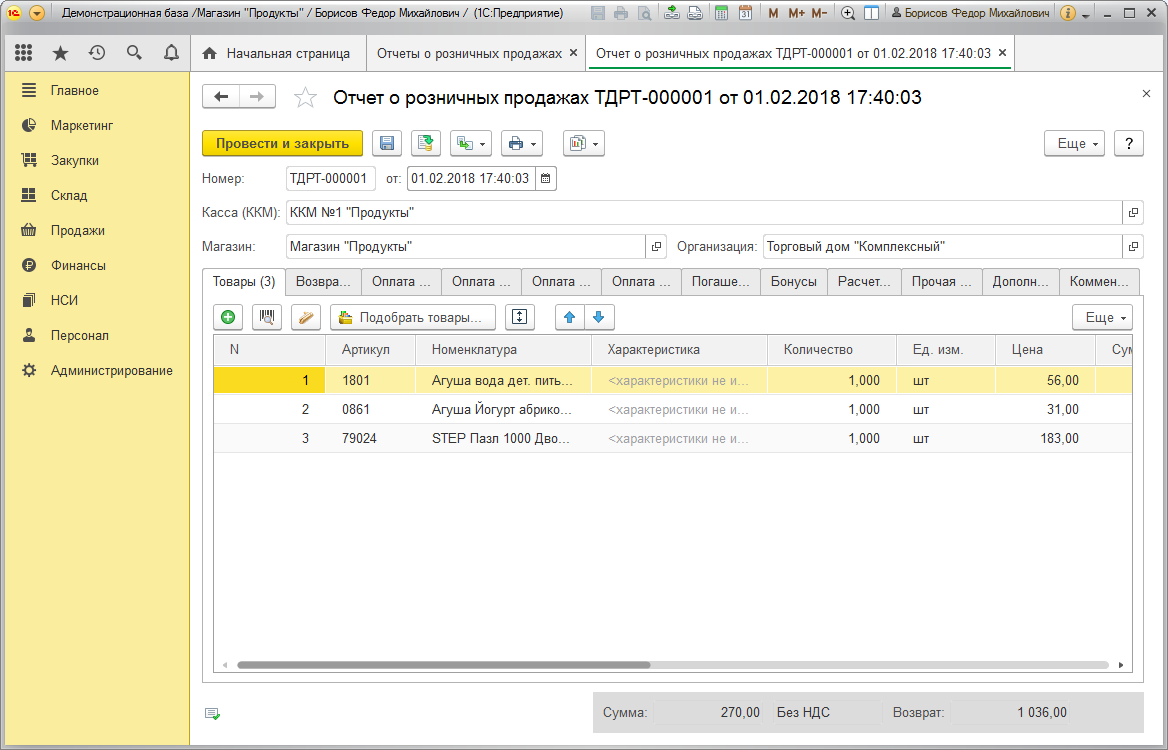
Task: Open the Маркетинг section in the sidebar
Action: [82, 125]
